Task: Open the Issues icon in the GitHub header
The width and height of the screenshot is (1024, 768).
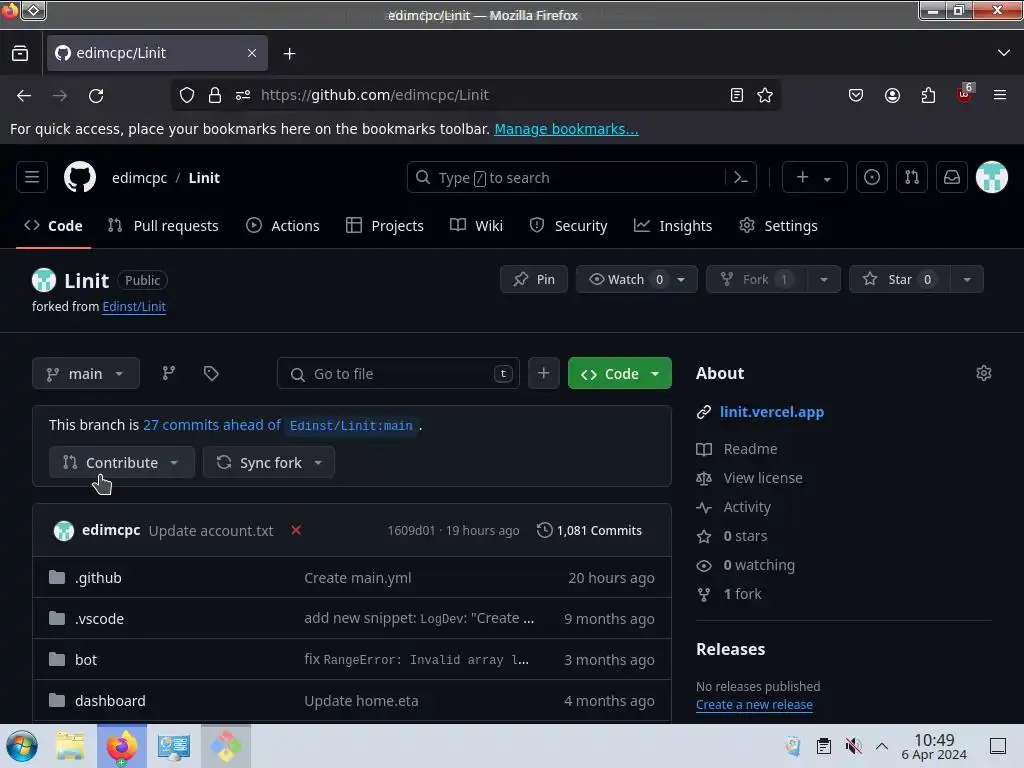Action: pos(872,177)
